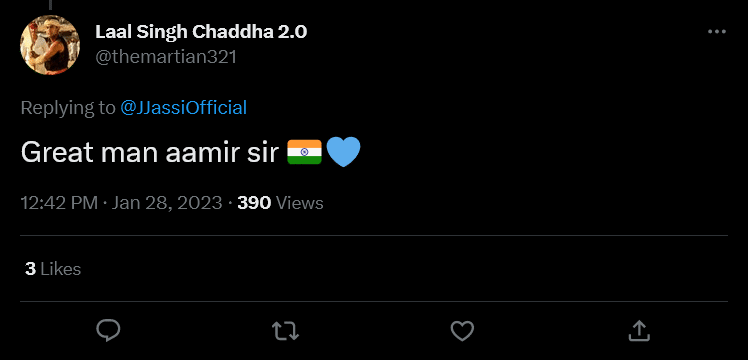Open the reply speech bubble icon
The height and width of the screenshot is (360, 748).
click(x=108, y=330)
